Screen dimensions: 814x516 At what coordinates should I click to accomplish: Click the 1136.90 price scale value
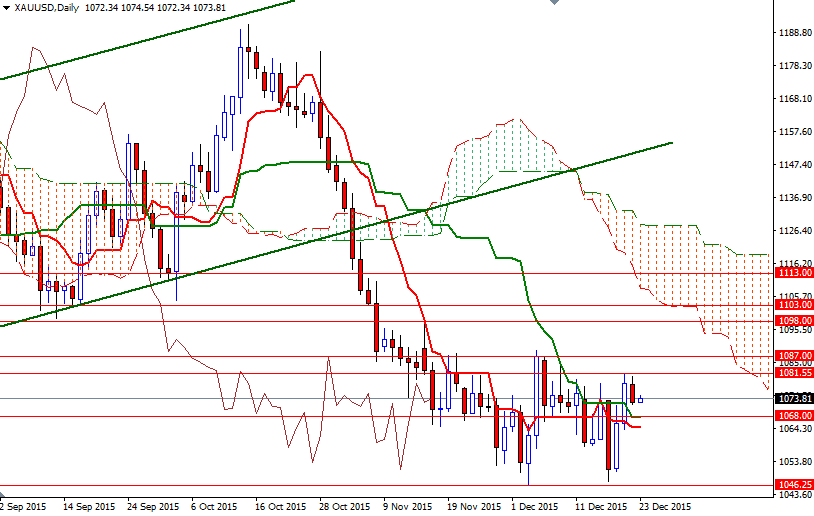793,197
